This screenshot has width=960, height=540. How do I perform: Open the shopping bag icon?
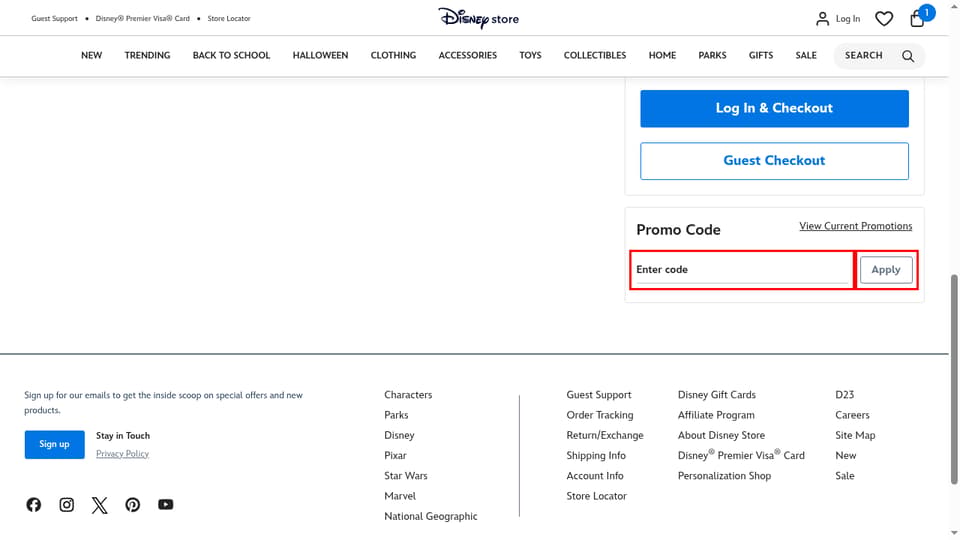(918, 18)
